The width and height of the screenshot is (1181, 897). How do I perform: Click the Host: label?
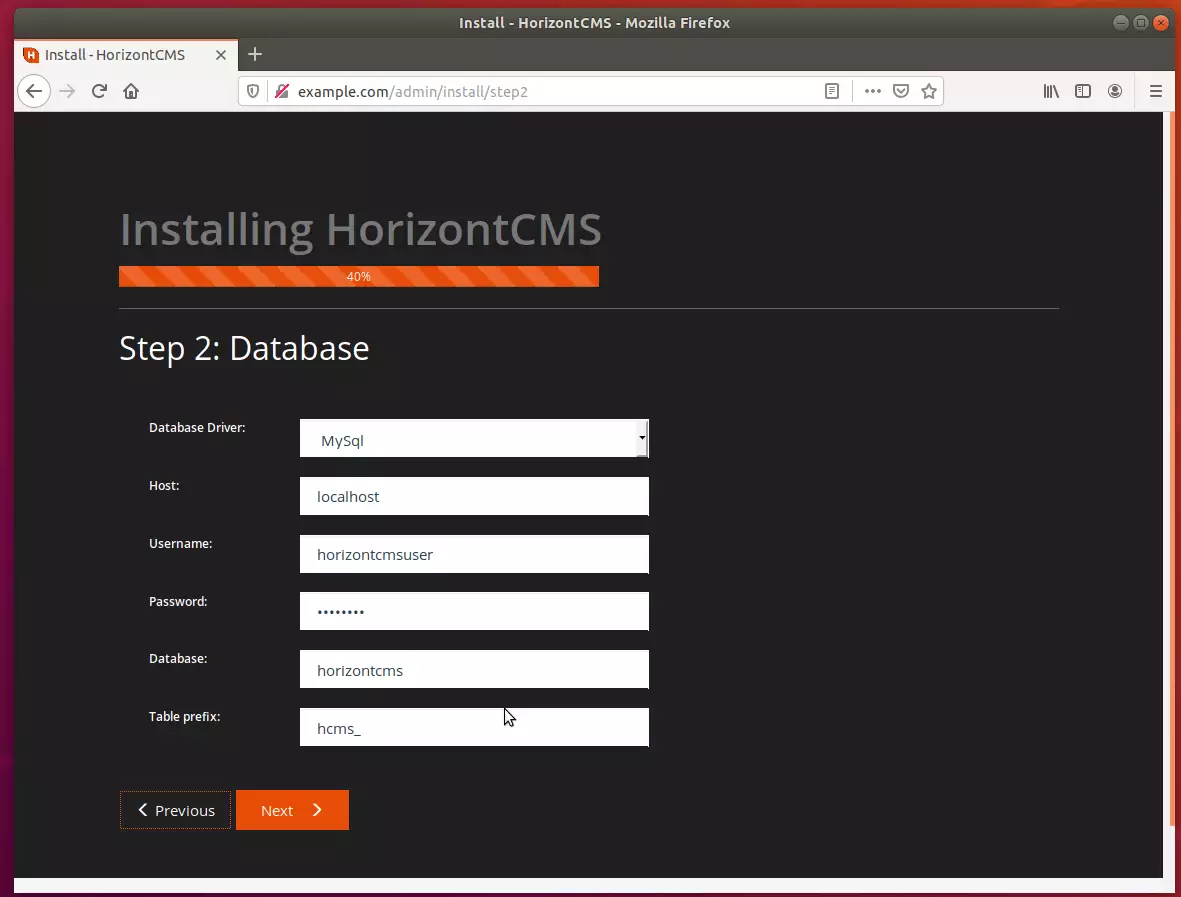click(164, 486)
